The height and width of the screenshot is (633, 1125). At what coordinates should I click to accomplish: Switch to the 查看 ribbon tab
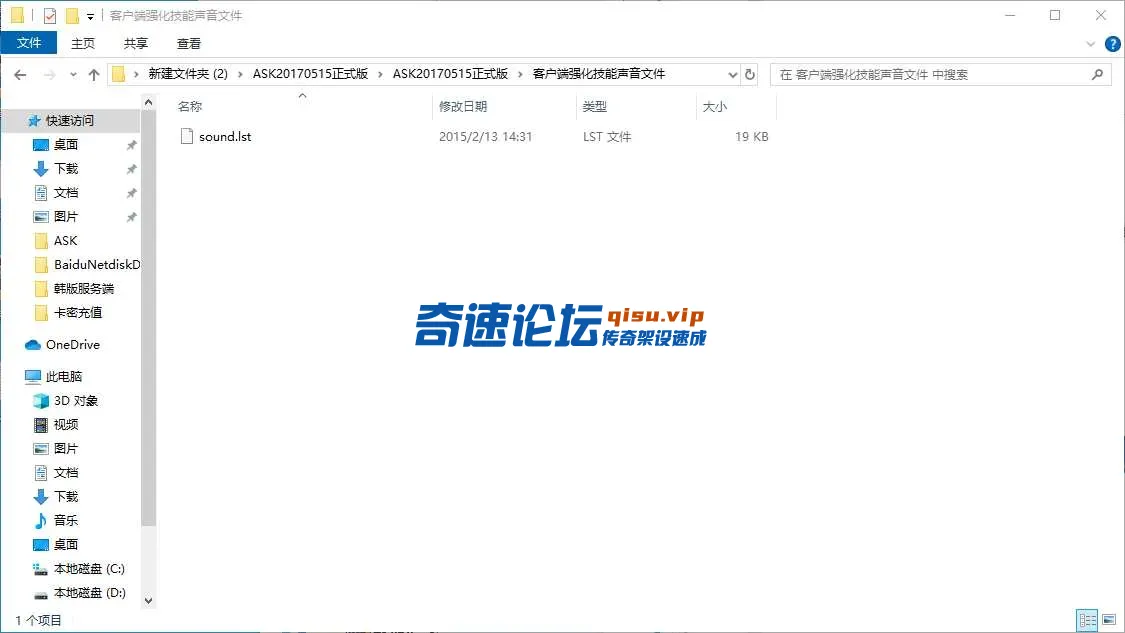click(189, 44)
